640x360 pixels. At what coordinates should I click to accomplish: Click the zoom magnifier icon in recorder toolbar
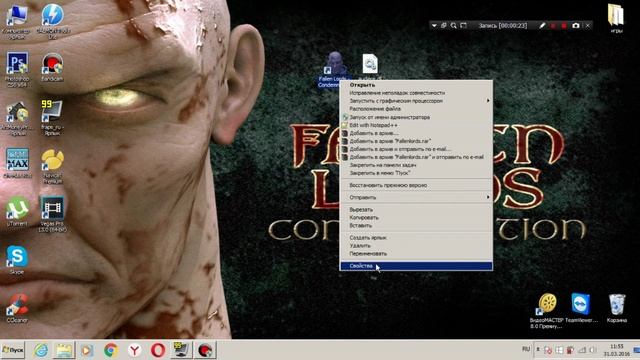coord(453,25)
